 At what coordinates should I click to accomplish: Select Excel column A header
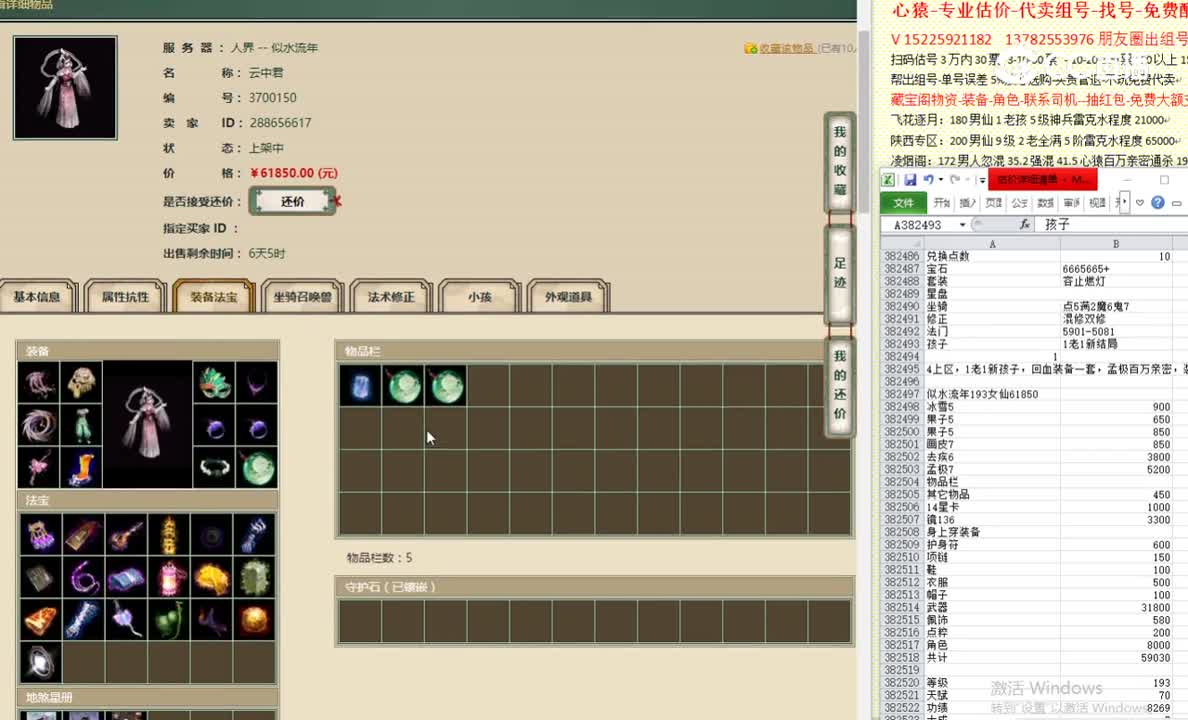click(x=992, y=244)
